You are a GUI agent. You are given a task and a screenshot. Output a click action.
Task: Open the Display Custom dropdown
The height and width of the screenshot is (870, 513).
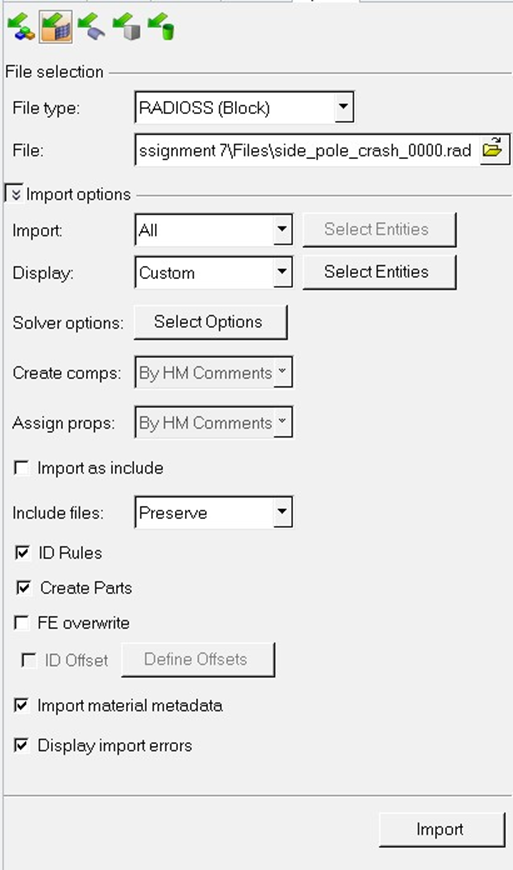[282, 272]
